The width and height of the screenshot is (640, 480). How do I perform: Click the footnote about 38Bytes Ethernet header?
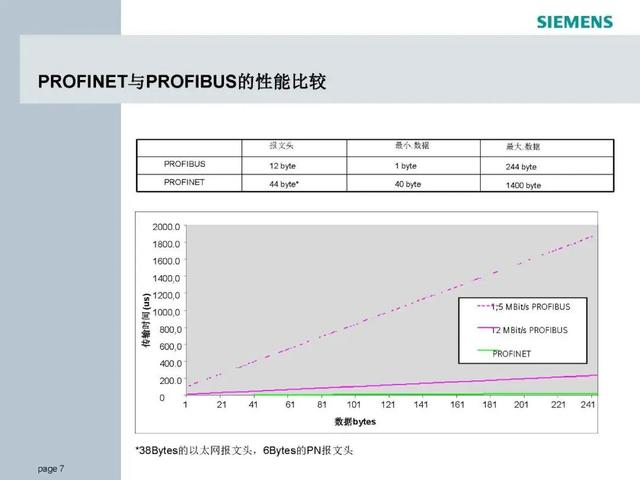(244, 451)
